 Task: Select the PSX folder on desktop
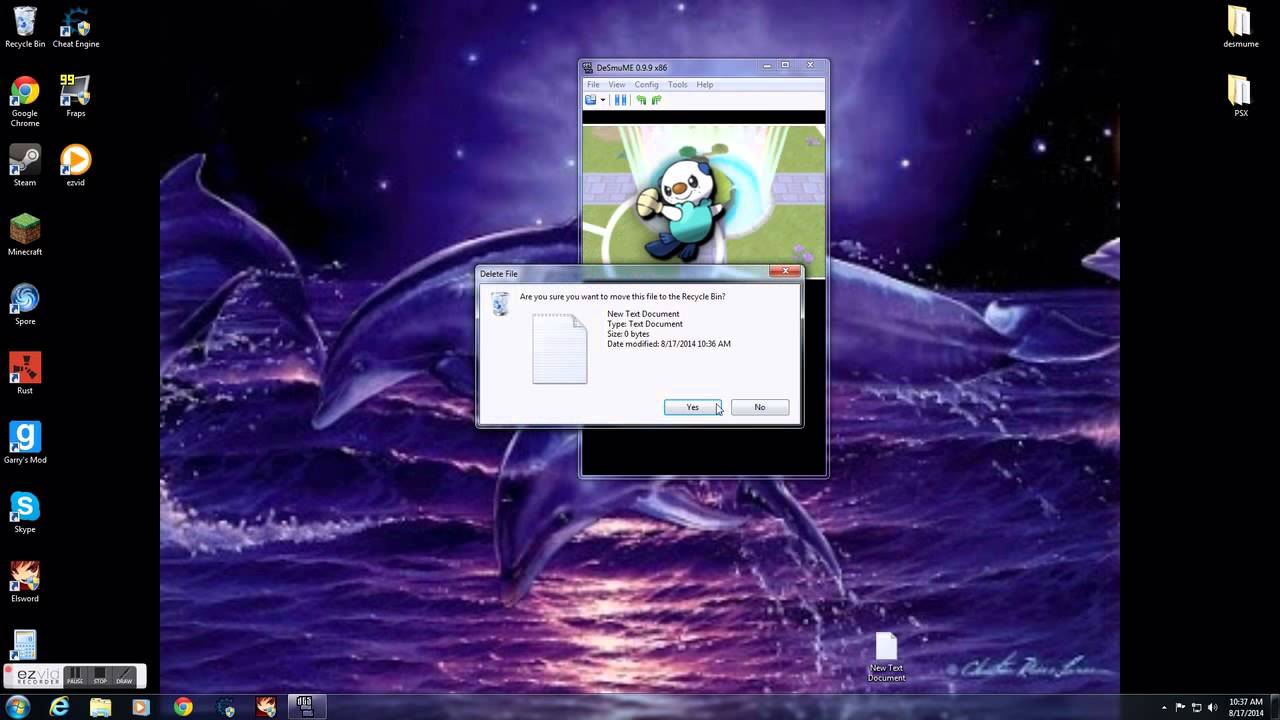tap(1240, 96)
